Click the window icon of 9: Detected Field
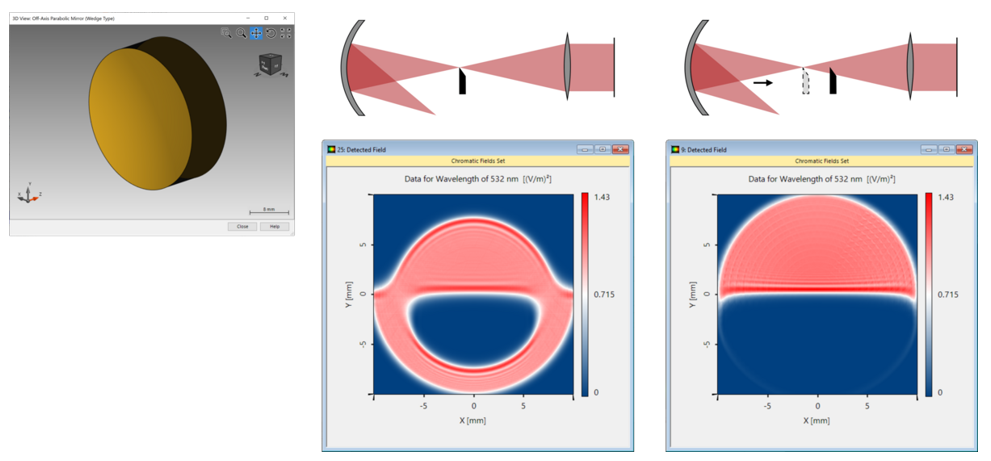 click(675, 150)
